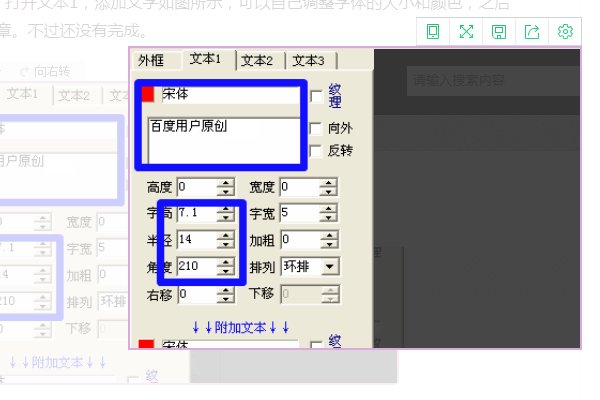Click the view original size icon
Image resolution: width=600 pixels, height=400 pixels.
click(433, 31)
